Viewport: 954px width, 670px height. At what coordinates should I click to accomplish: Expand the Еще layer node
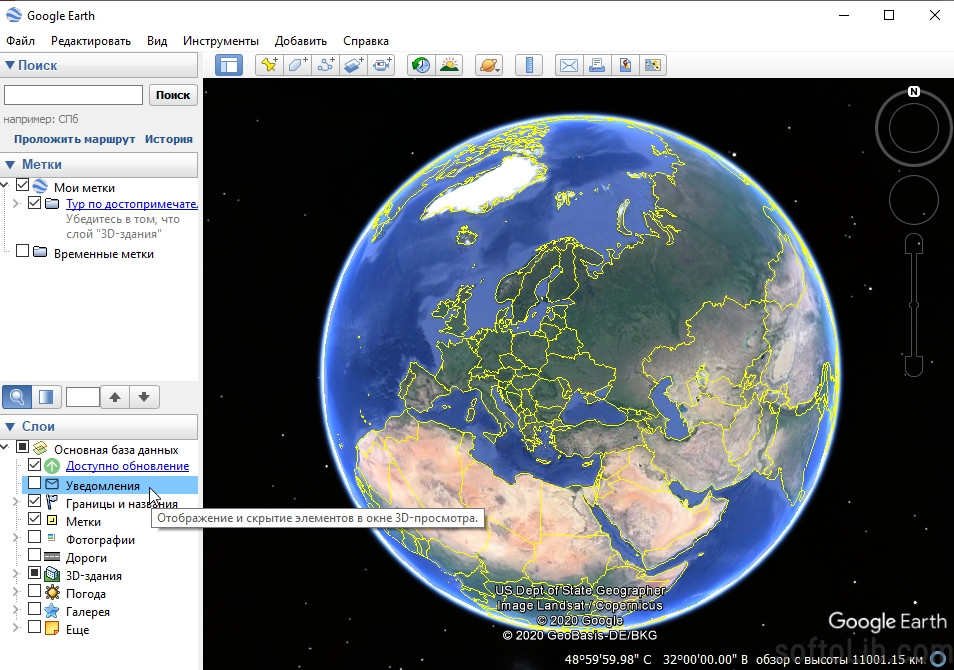tap(16, 627)
